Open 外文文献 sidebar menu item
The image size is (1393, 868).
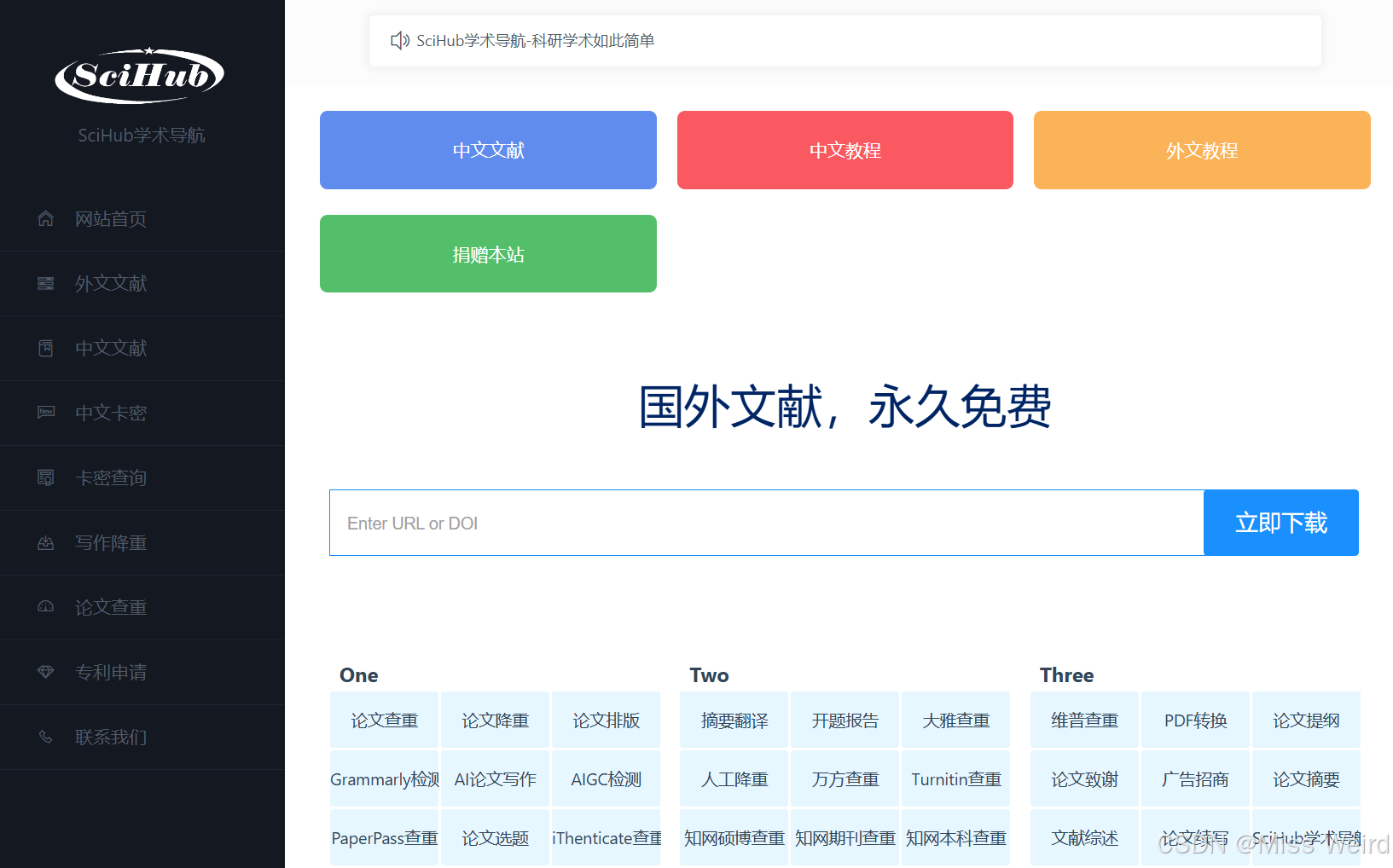pyautogui.click(x=142, y=284)
